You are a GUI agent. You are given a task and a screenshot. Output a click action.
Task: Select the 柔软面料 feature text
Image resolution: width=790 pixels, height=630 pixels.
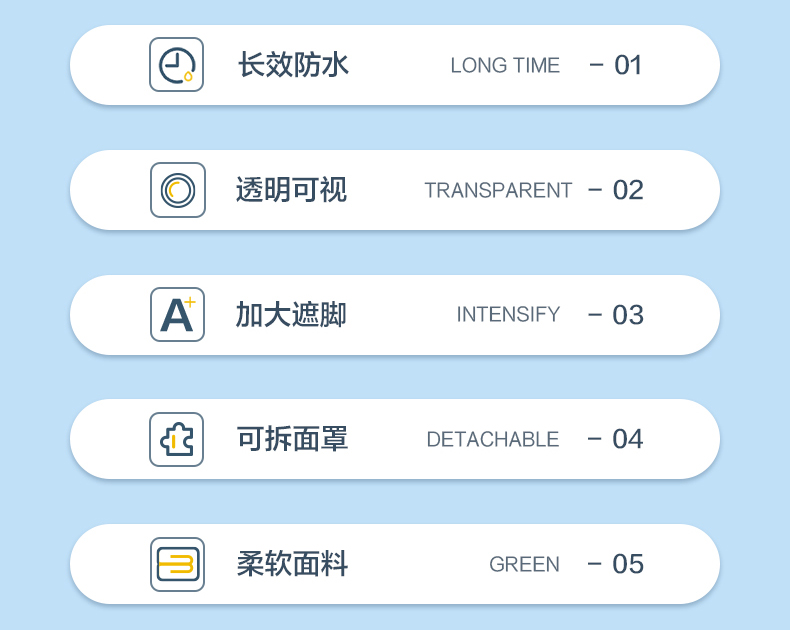(293, 564)
